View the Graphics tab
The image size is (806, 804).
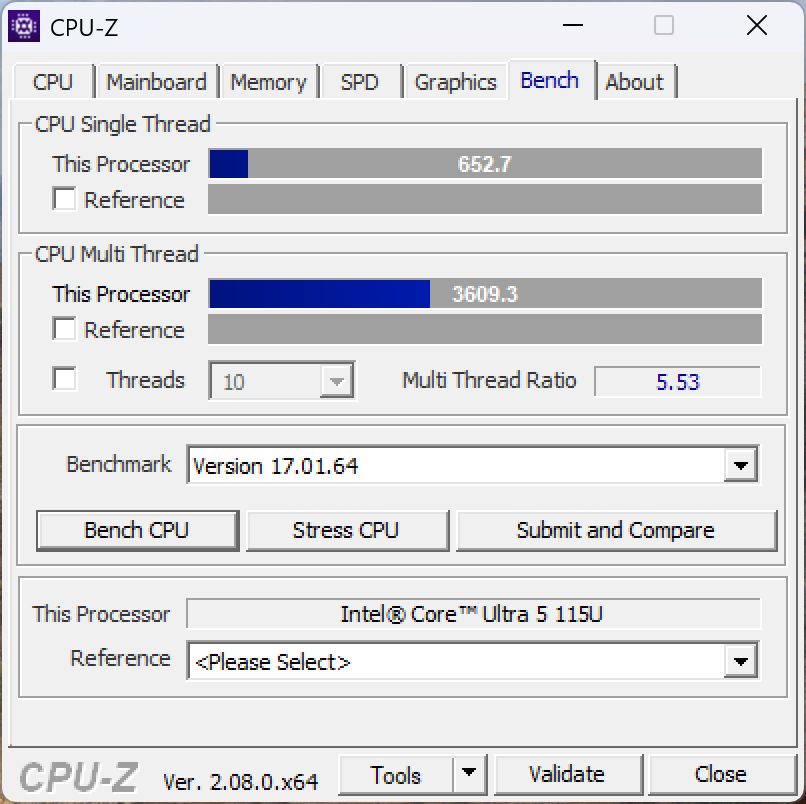[x=455, y=82]
